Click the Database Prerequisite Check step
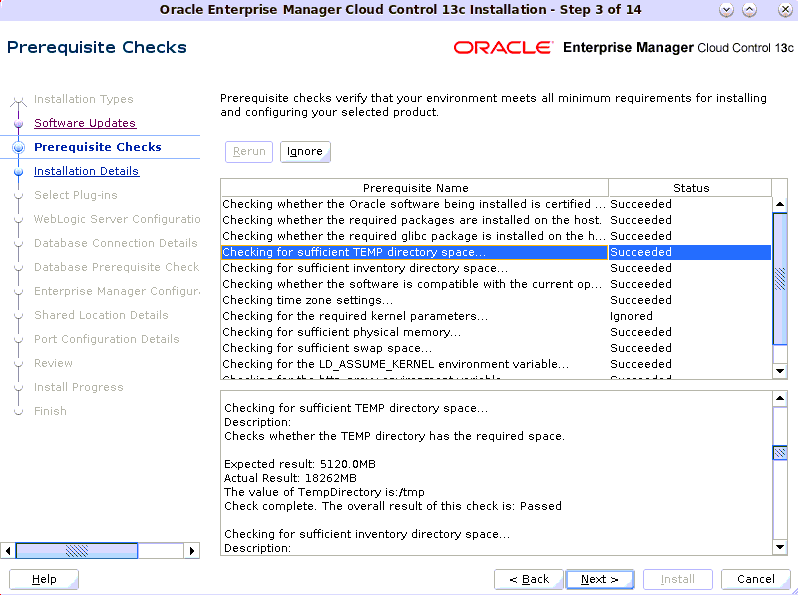798x595 pixels. coord(116,267)
